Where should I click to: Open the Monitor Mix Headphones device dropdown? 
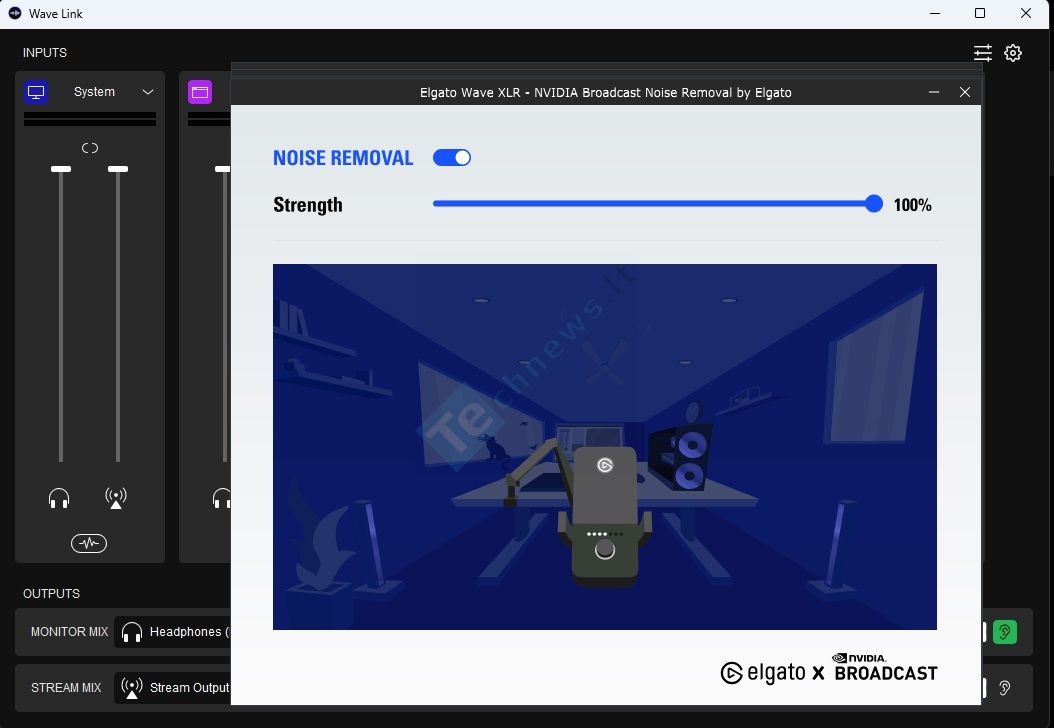tap(173, 632)
